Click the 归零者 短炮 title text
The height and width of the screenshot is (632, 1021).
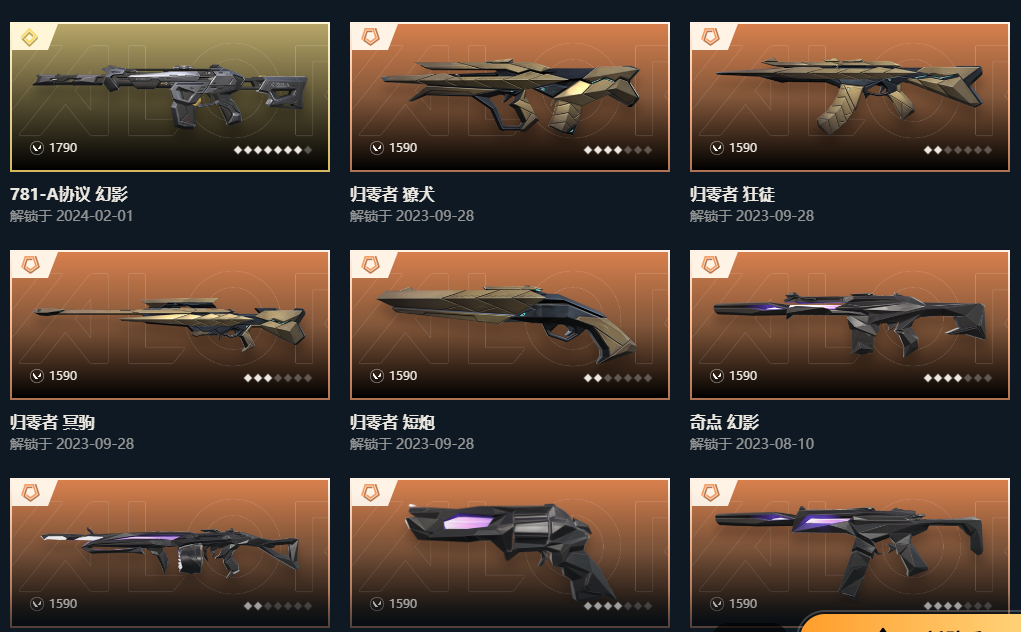coord(392,422)
